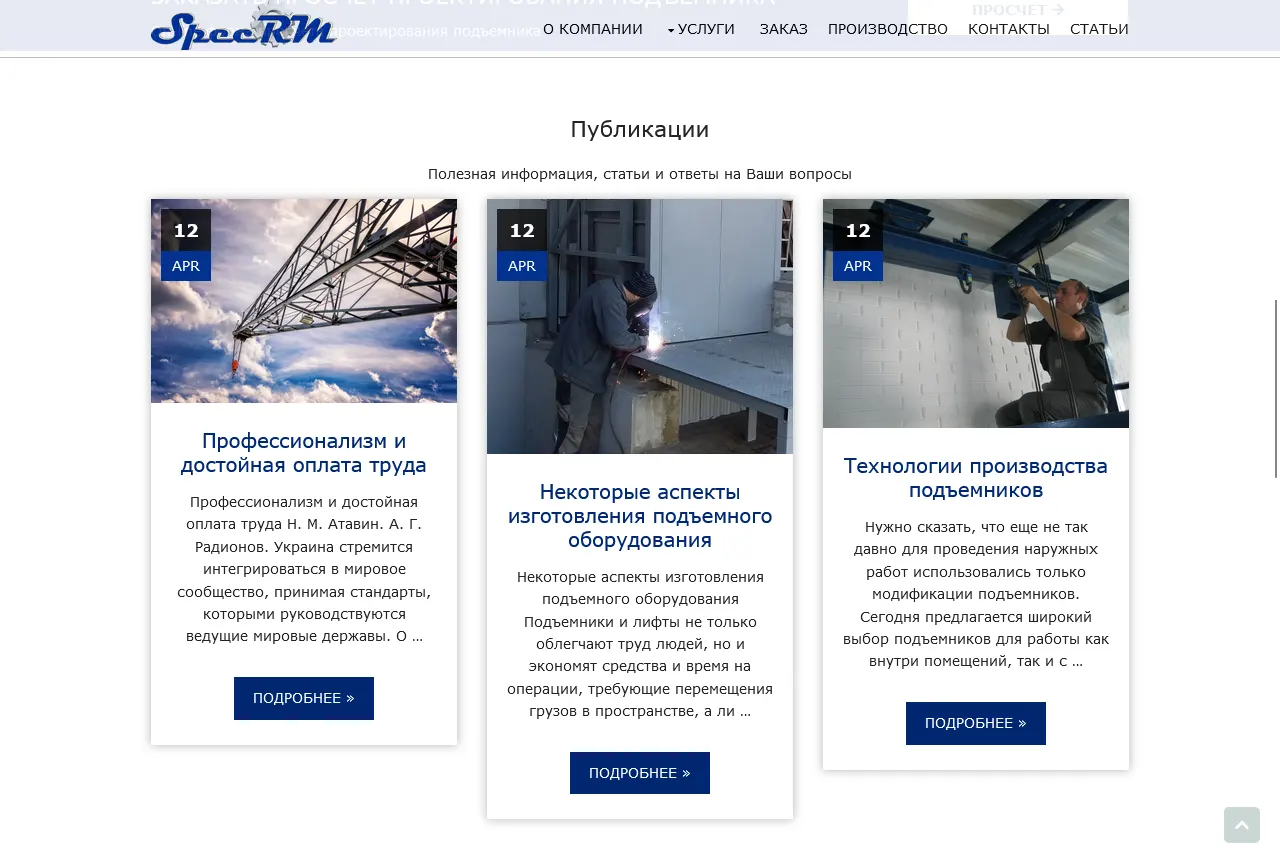Click the ПРОСЧЕТ button at top
Viewport: 1280px width, 863px height.
tap(1017, 11)
